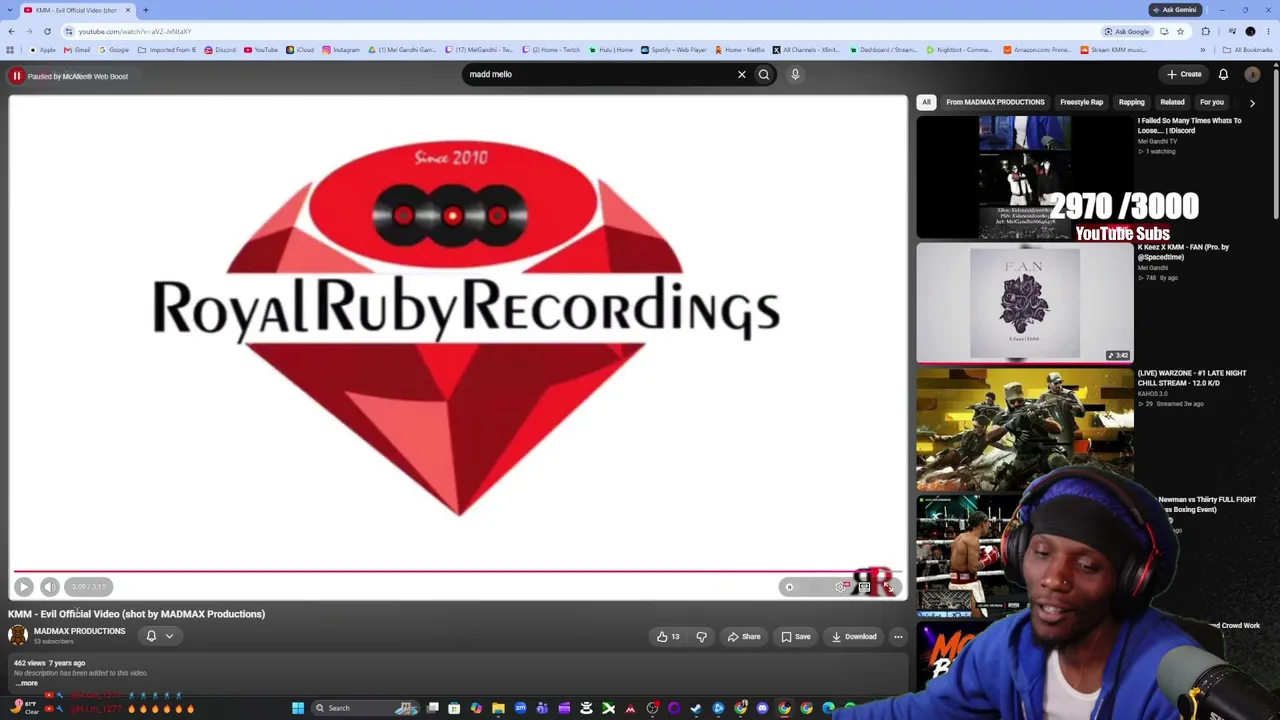Share the KMM Evil video
1280x720 pixels.
click(x=744, y=636)
